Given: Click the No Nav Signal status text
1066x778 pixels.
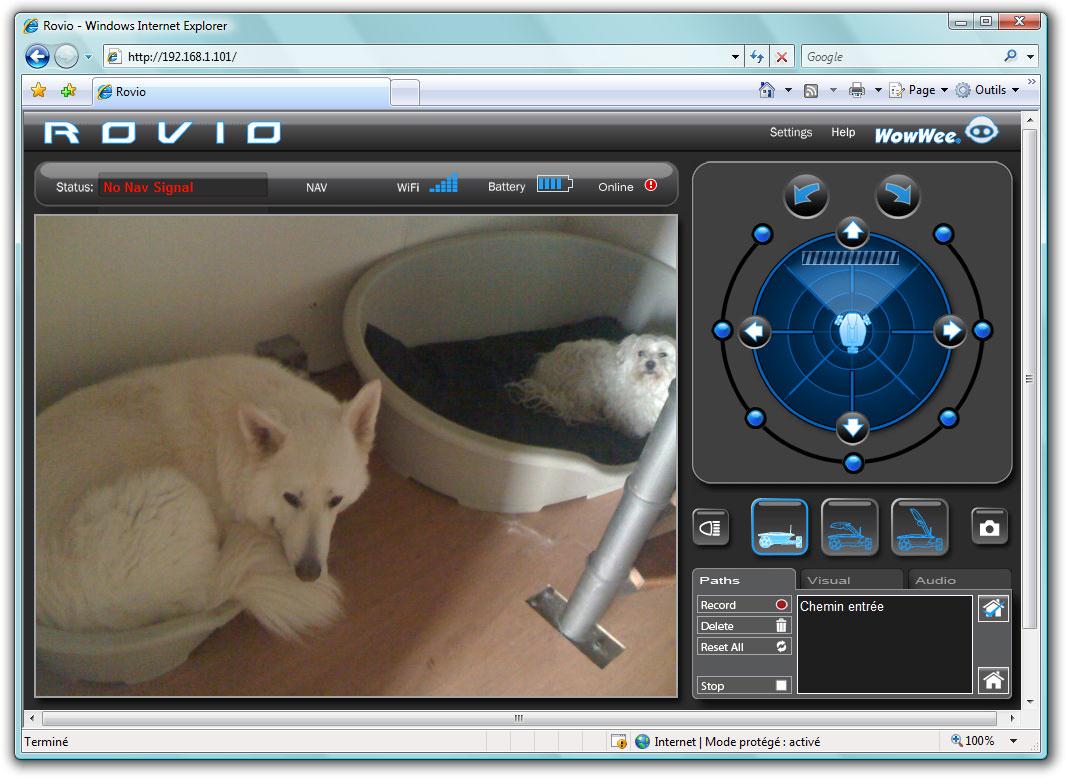Looking at the screenshot, I should [148, 187].
